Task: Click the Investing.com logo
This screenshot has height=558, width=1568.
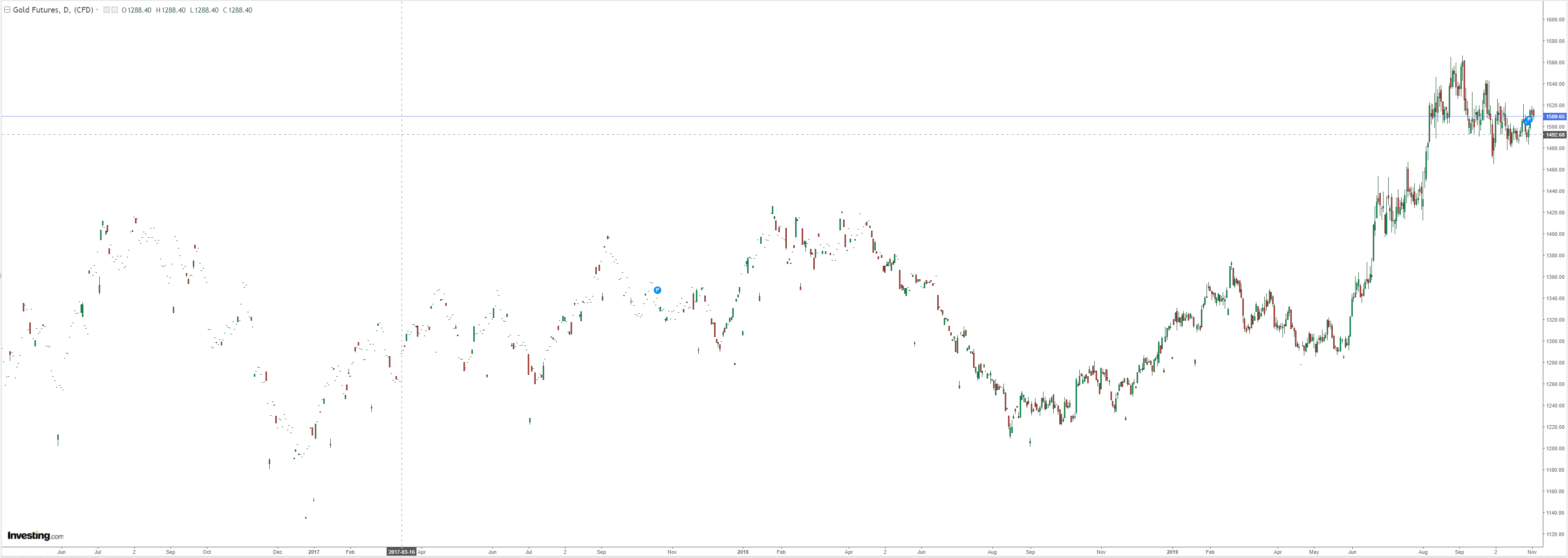Action: (x=35, y=536)
